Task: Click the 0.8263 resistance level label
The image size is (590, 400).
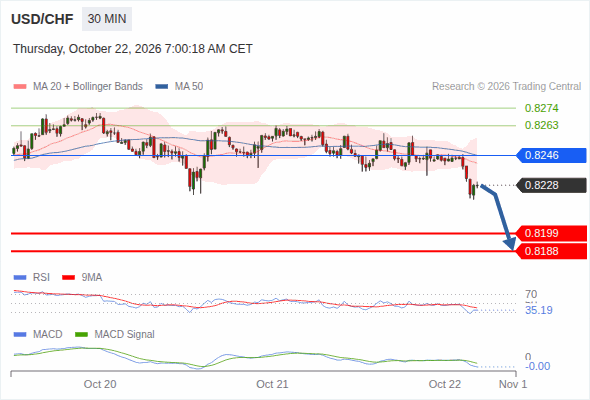Action: pos(541,125)
